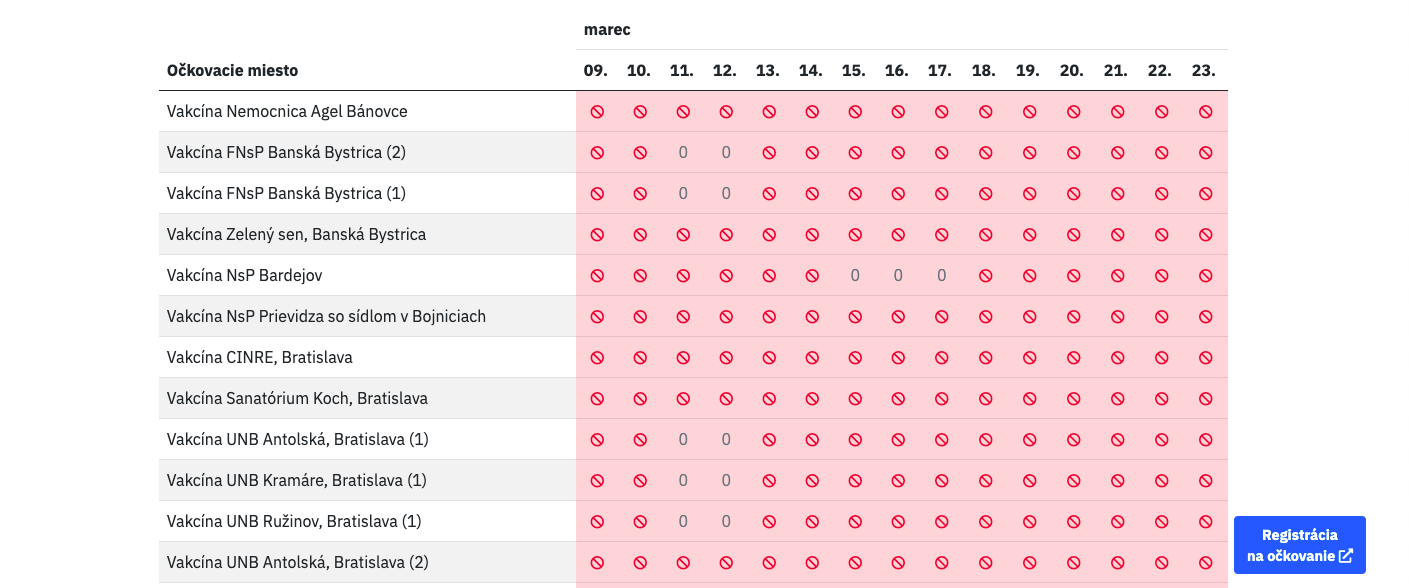Click external link icon in registration button
The image size is (1409, 588).
(x=1346, y=556)
